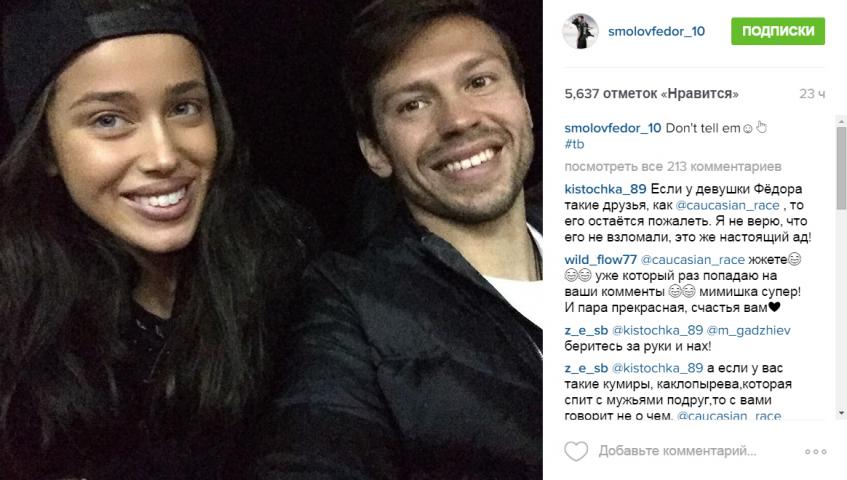
Task: Open @caucasian_race mention in first comment
Action: coord(728,205)
